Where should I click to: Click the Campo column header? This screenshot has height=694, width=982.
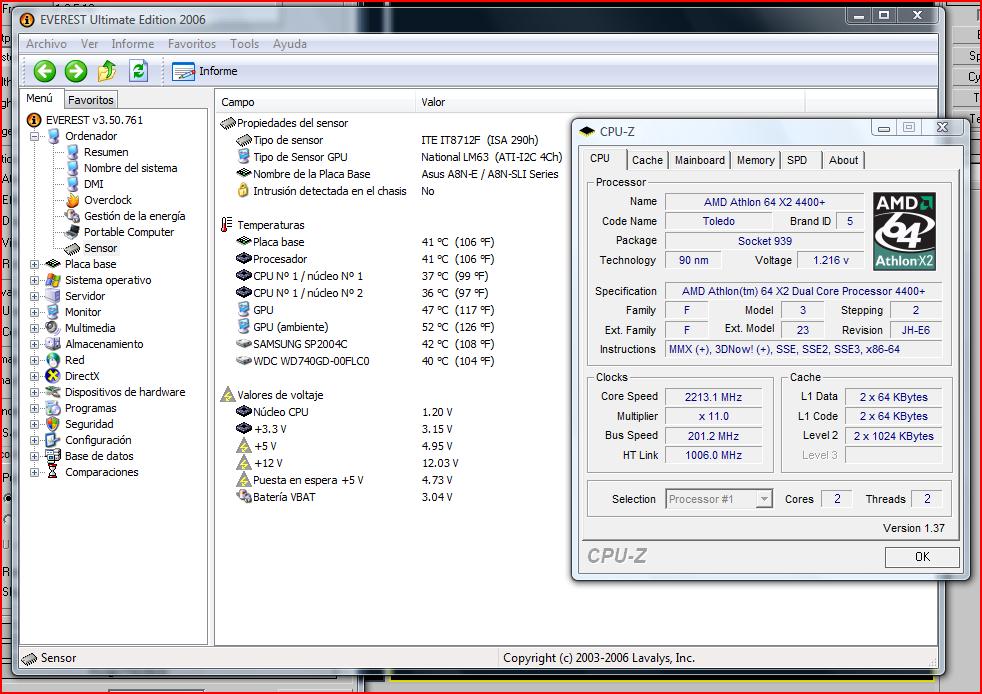tap(315, 102)
